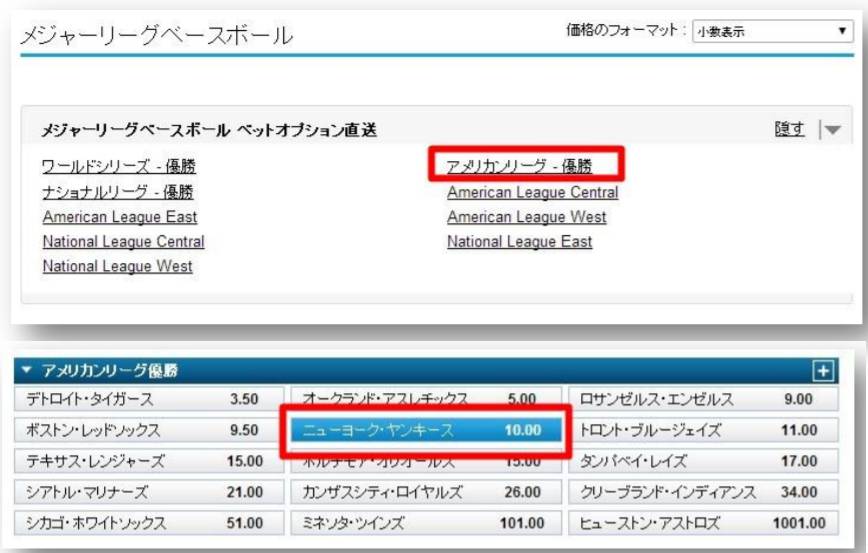This screenshot has height=553, width=868.
Task: Collapse bet options with the grey triangle
Action: (832, 130)
